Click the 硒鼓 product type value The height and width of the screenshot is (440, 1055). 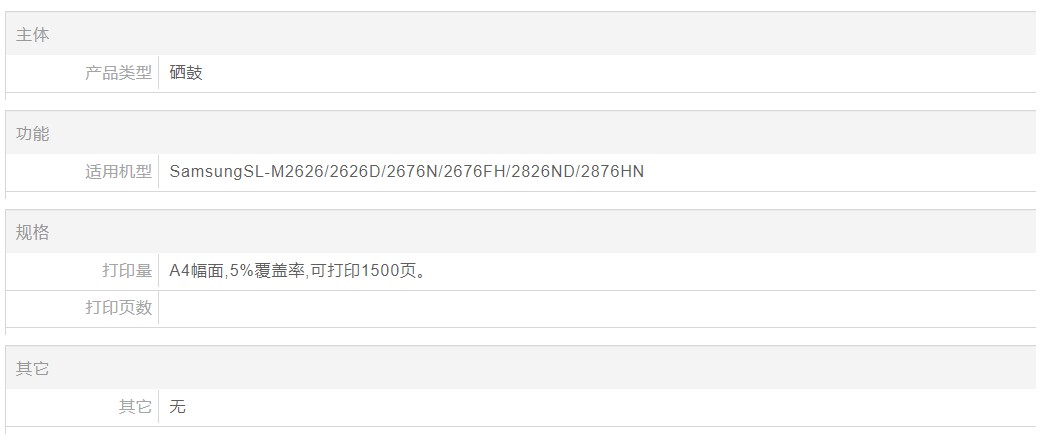tap(186, 73)
